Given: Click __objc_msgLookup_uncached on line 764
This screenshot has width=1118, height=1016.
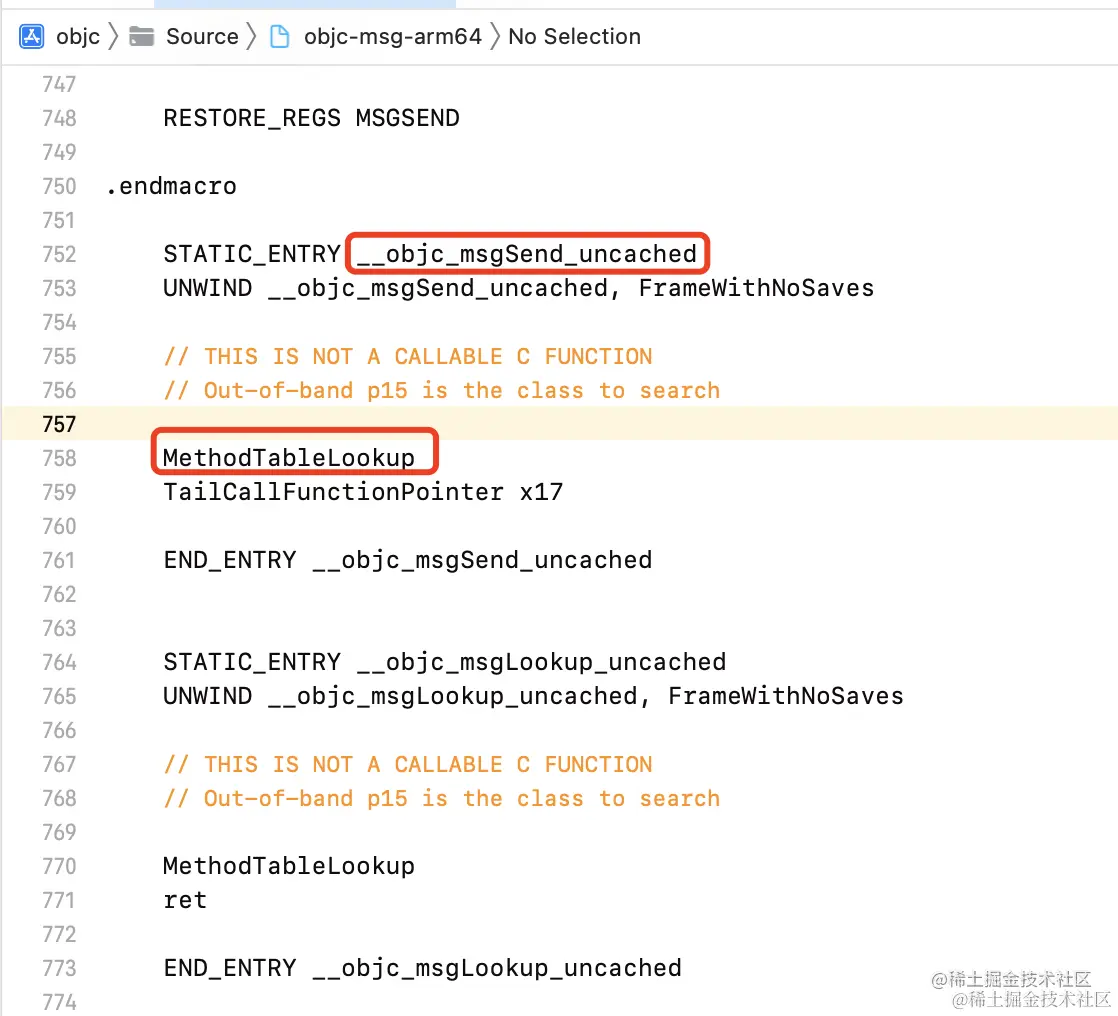Looking at the screenshot, I should (541, 662).
